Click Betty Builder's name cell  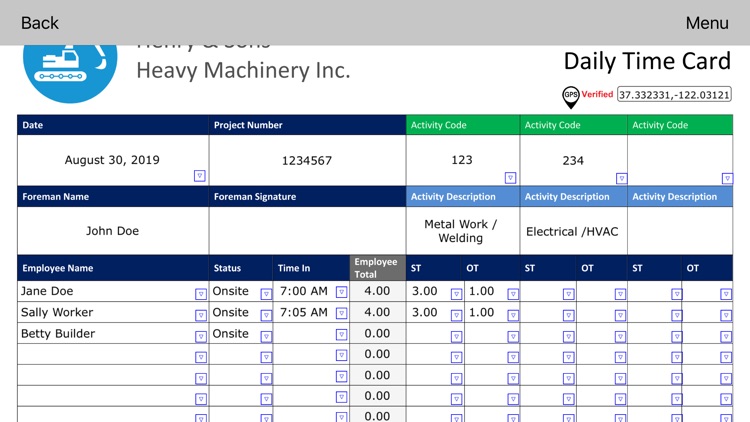click(107, 333)
